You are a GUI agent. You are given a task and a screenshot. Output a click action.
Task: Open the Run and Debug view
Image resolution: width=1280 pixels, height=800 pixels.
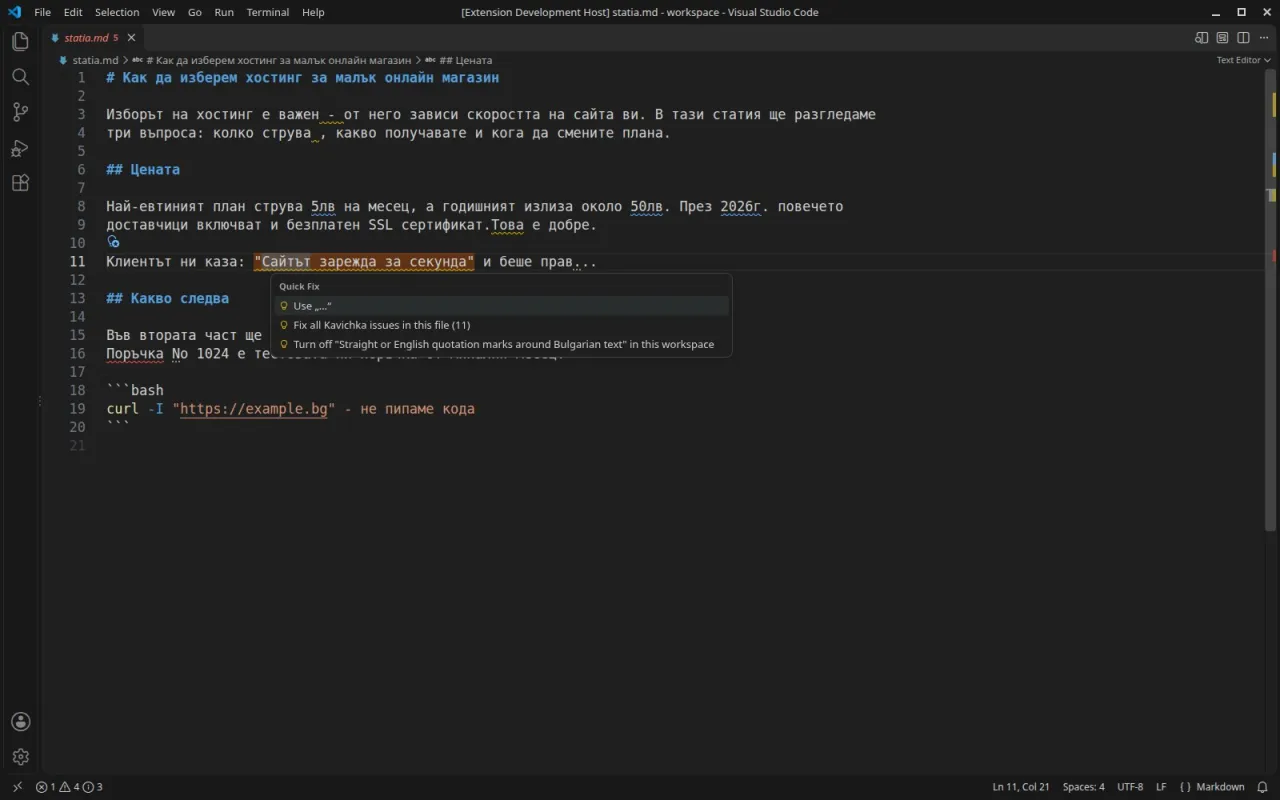(x=20, y=148)
